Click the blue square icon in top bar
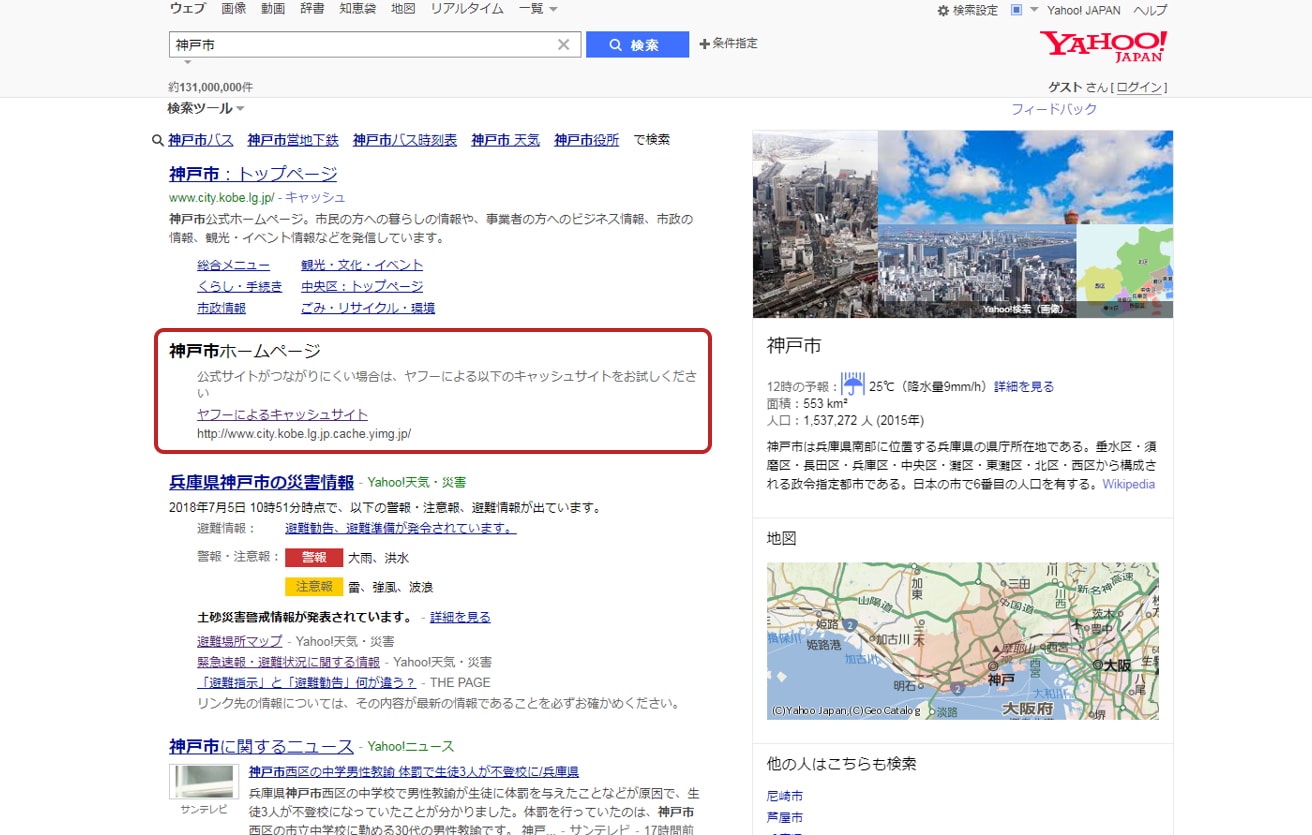The image size is (1312, 835). click(1017, 10)
